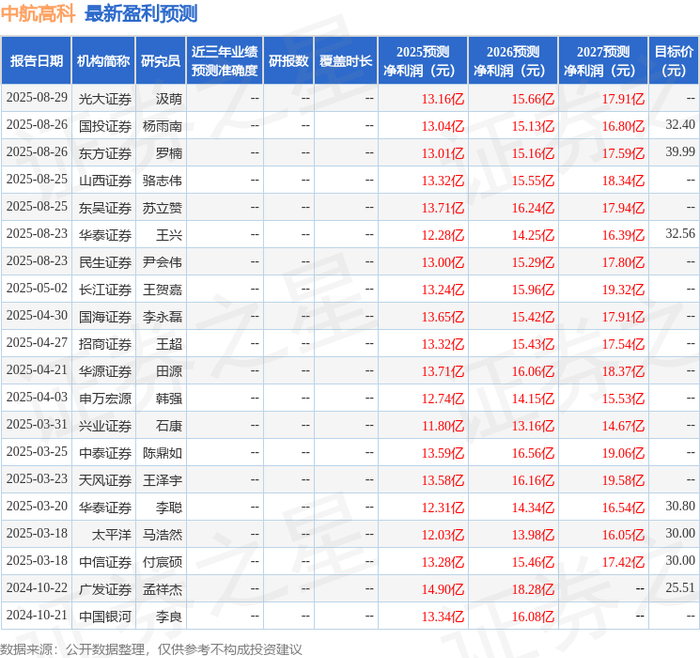700x658 pixels.
Task: Click analyst name 罗楠
Action: [169, 153]
